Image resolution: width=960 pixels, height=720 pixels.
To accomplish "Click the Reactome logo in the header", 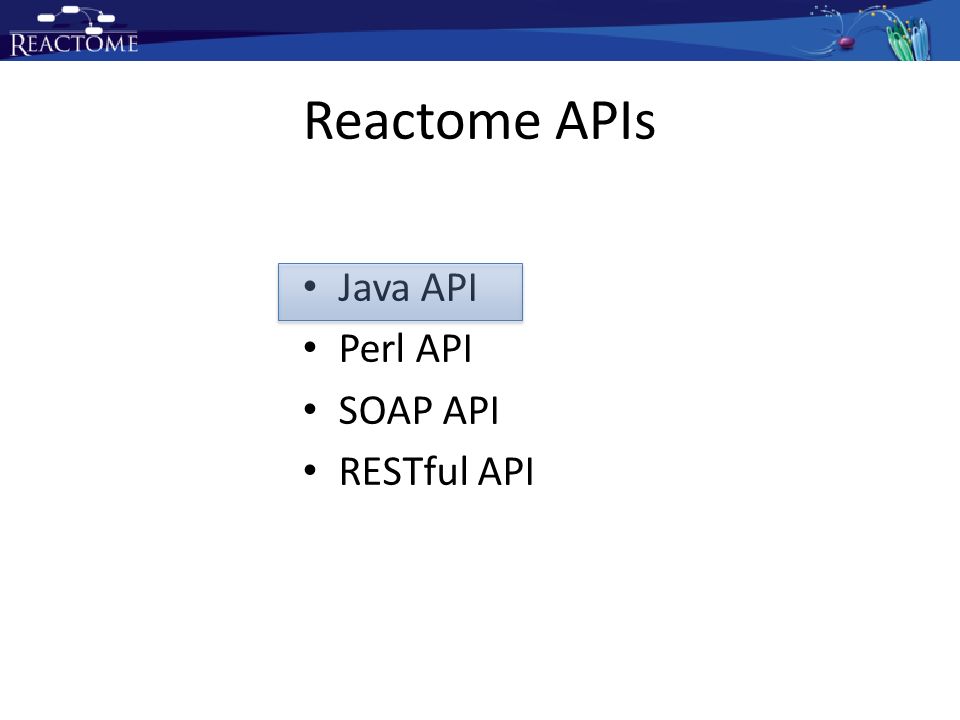I will 74,31.
